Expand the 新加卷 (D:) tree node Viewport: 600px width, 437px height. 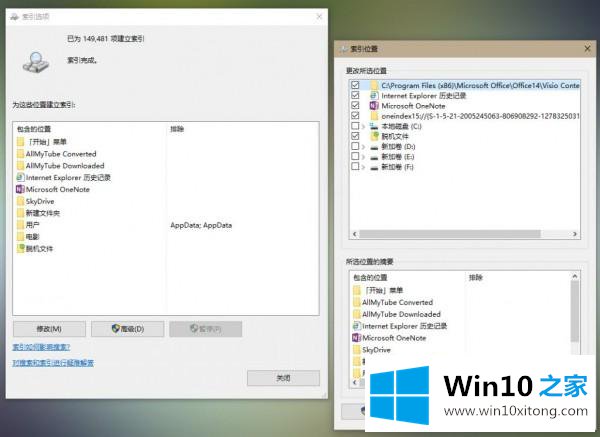364,147
